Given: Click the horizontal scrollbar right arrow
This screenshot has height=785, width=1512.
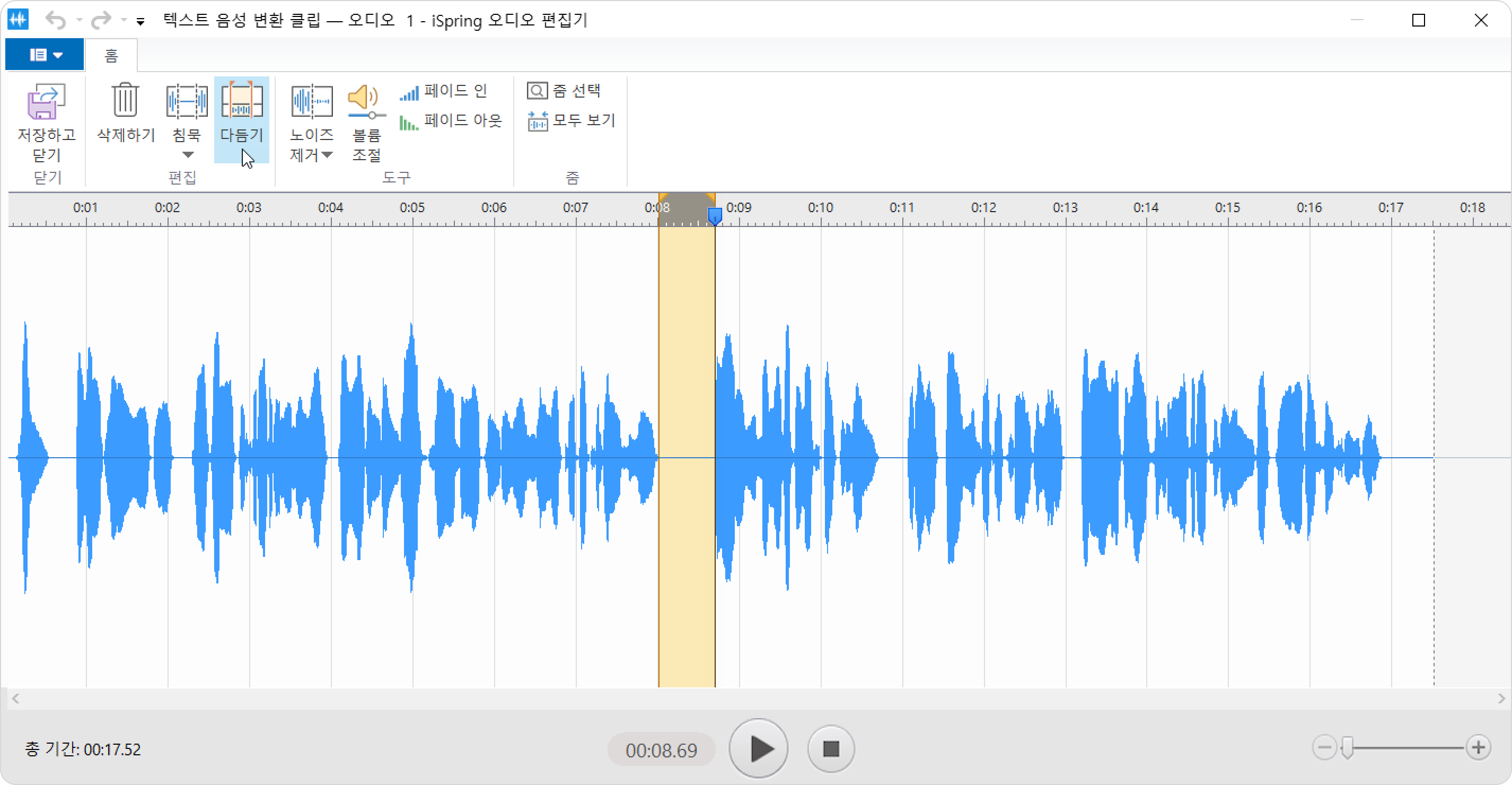Looking at the screenshot, I should click(1501, 698).
